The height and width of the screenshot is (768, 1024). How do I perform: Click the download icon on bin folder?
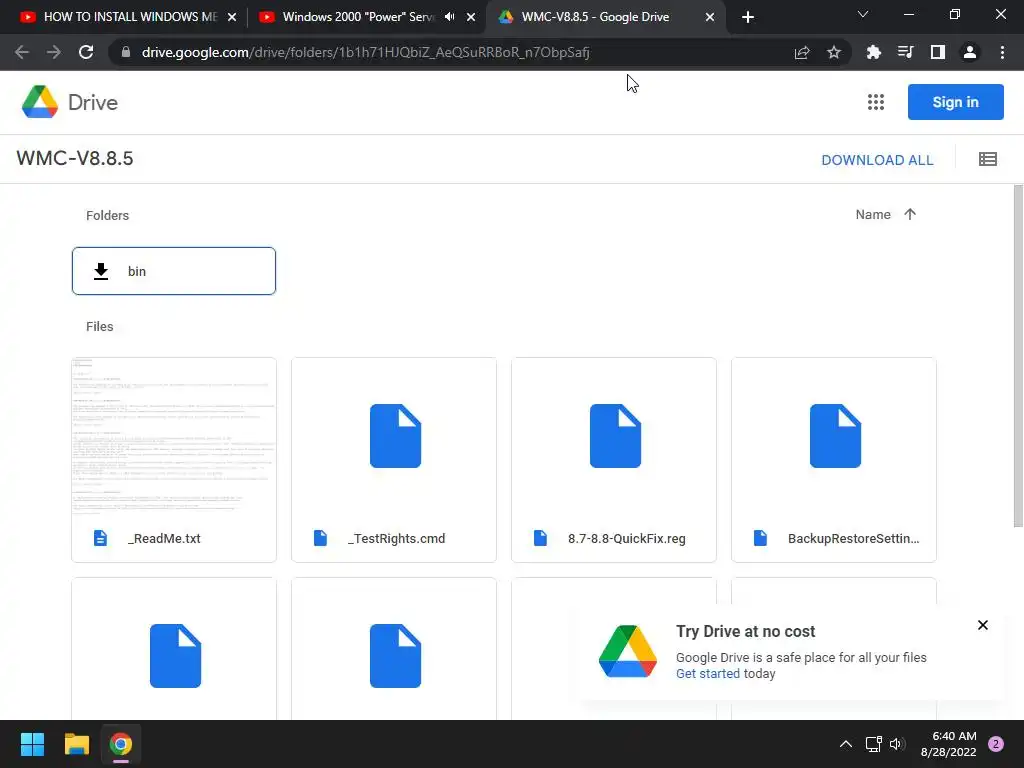(101, 271)
